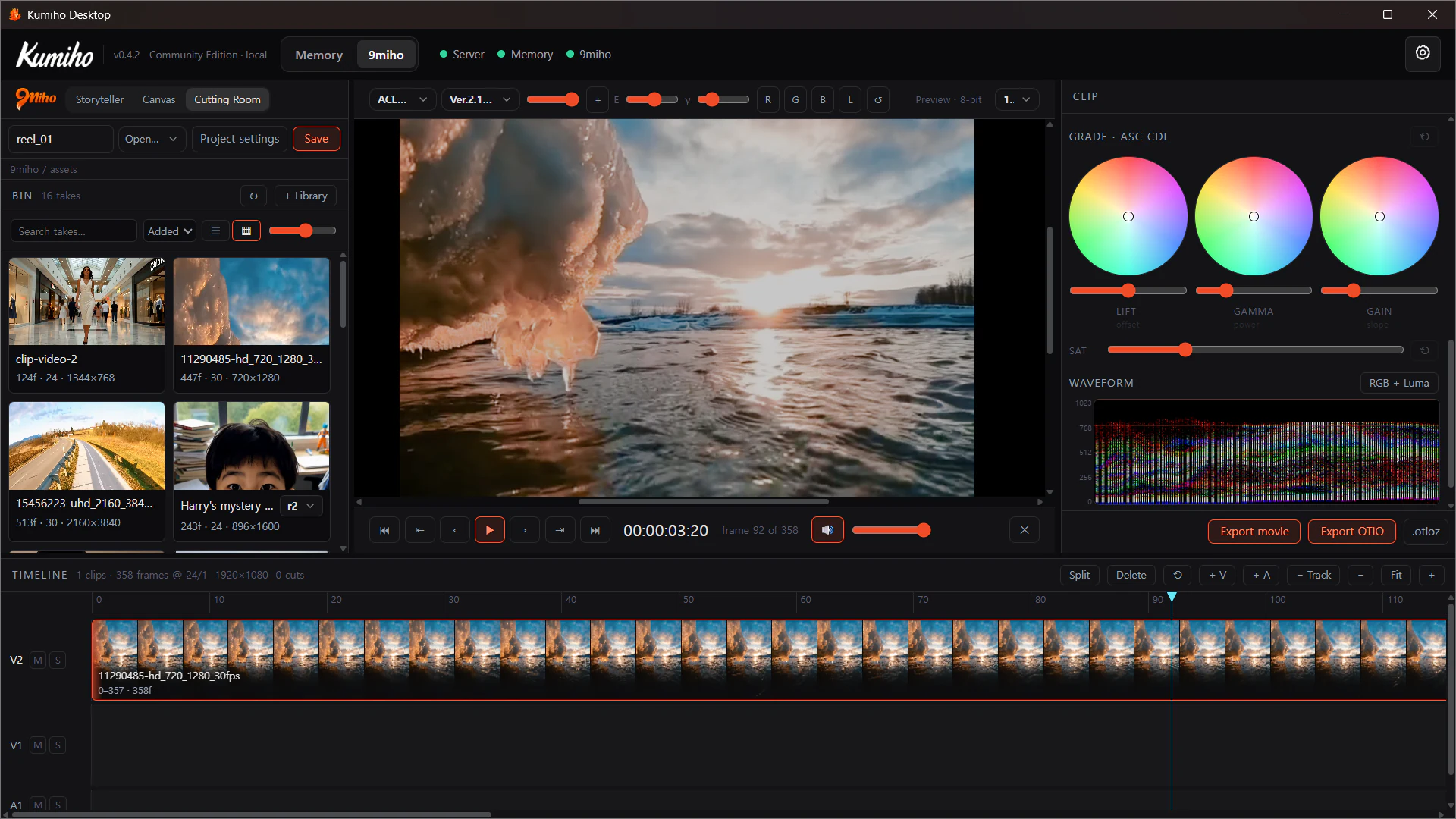This screenshot has height=819, width=1456.
Task: Click Export OTIO
Action: [1352, 532]
